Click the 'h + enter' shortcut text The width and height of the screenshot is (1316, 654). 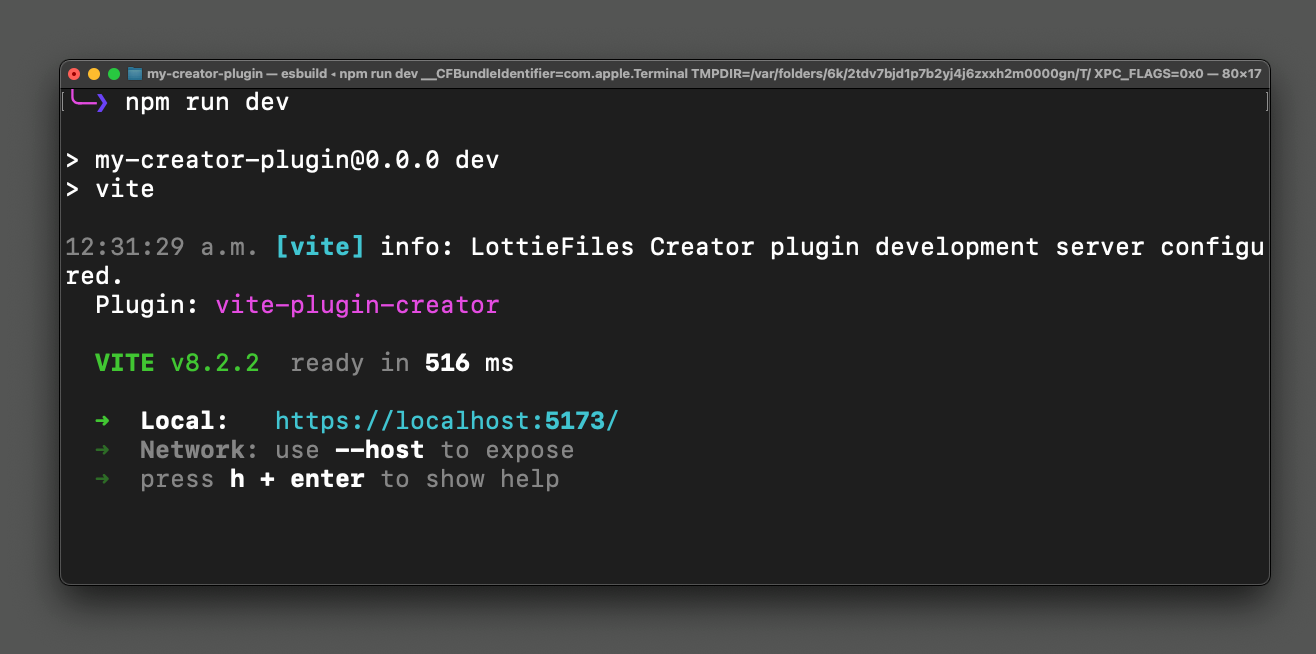(x=297, y=479)
